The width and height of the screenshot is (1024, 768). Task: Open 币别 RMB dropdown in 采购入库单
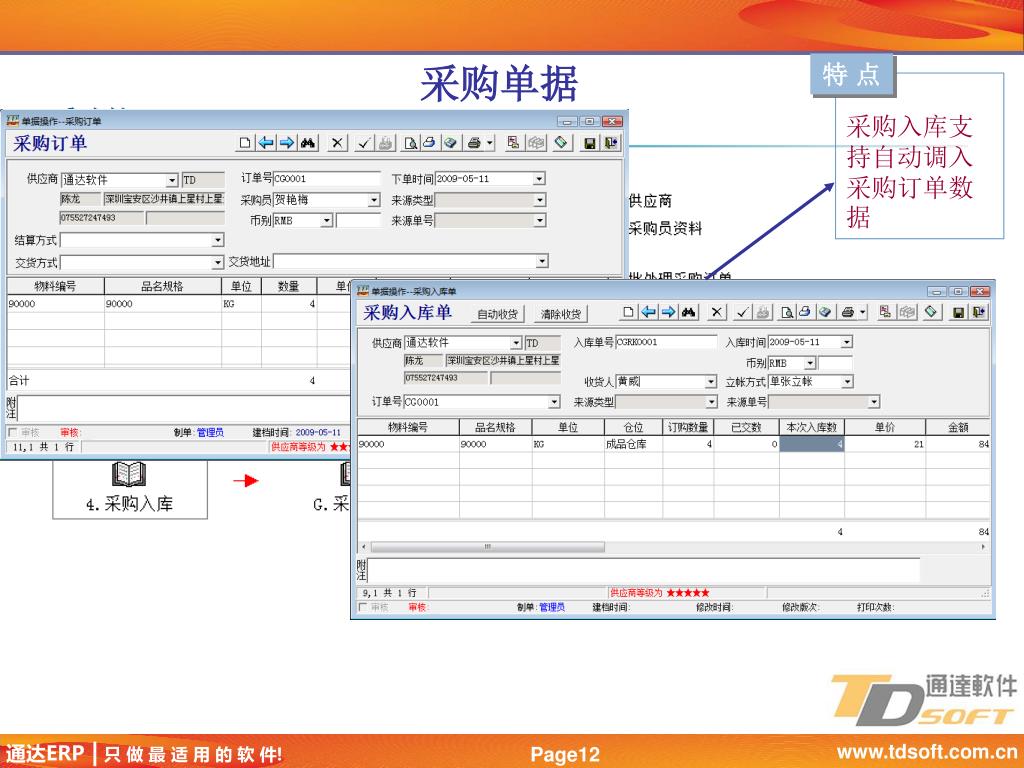coord(810,363)
